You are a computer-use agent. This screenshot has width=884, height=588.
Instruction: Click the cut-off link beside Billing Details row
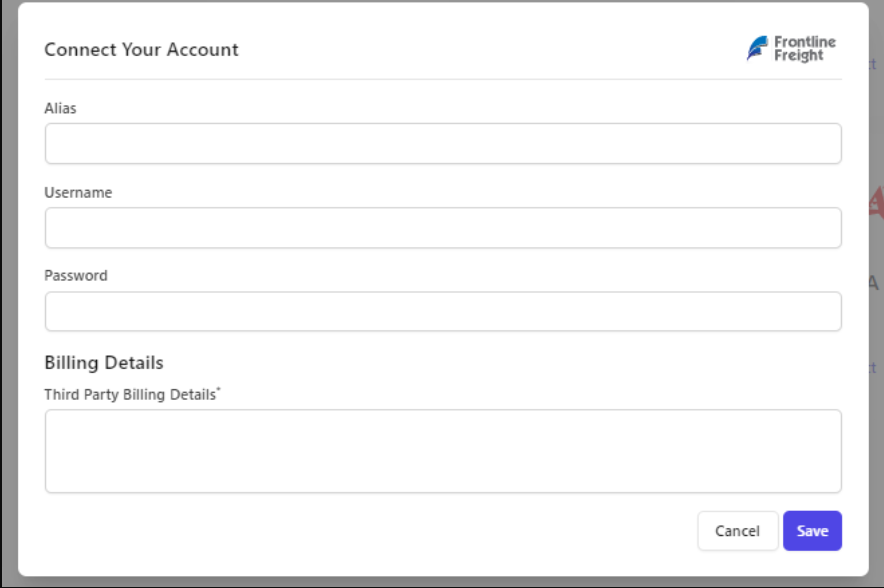coord(873,368)
